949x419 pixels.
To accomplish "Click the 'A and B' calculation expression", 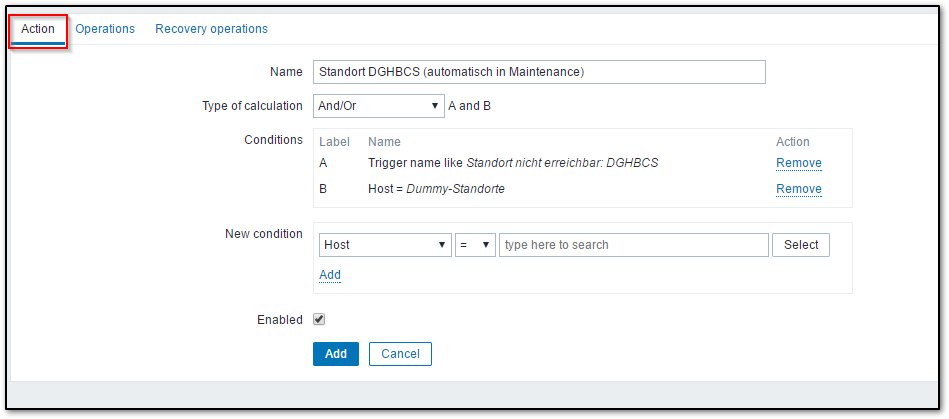I will [470, 106].
